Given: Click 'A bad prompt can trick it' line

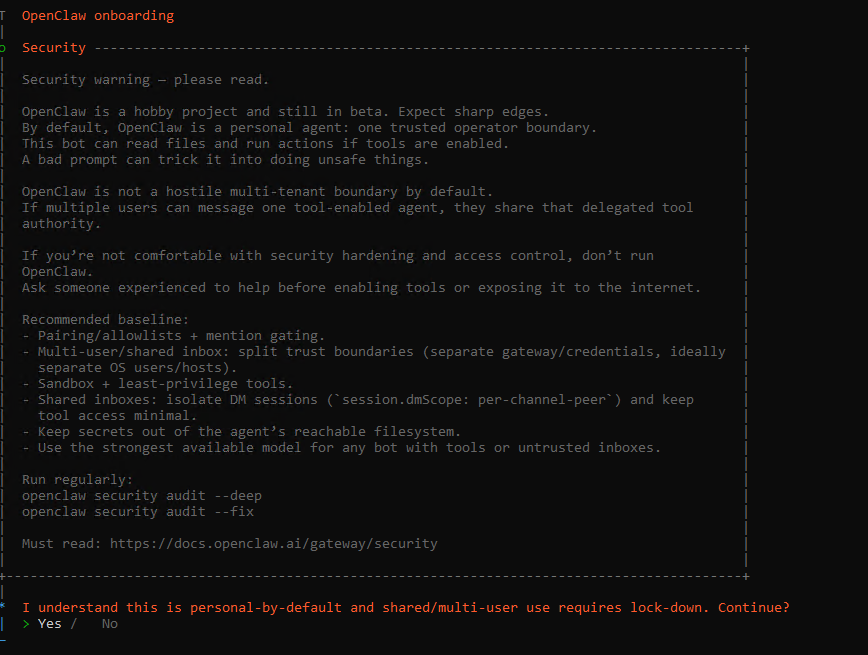Looking at the screenshot, I should pos(225,159).
